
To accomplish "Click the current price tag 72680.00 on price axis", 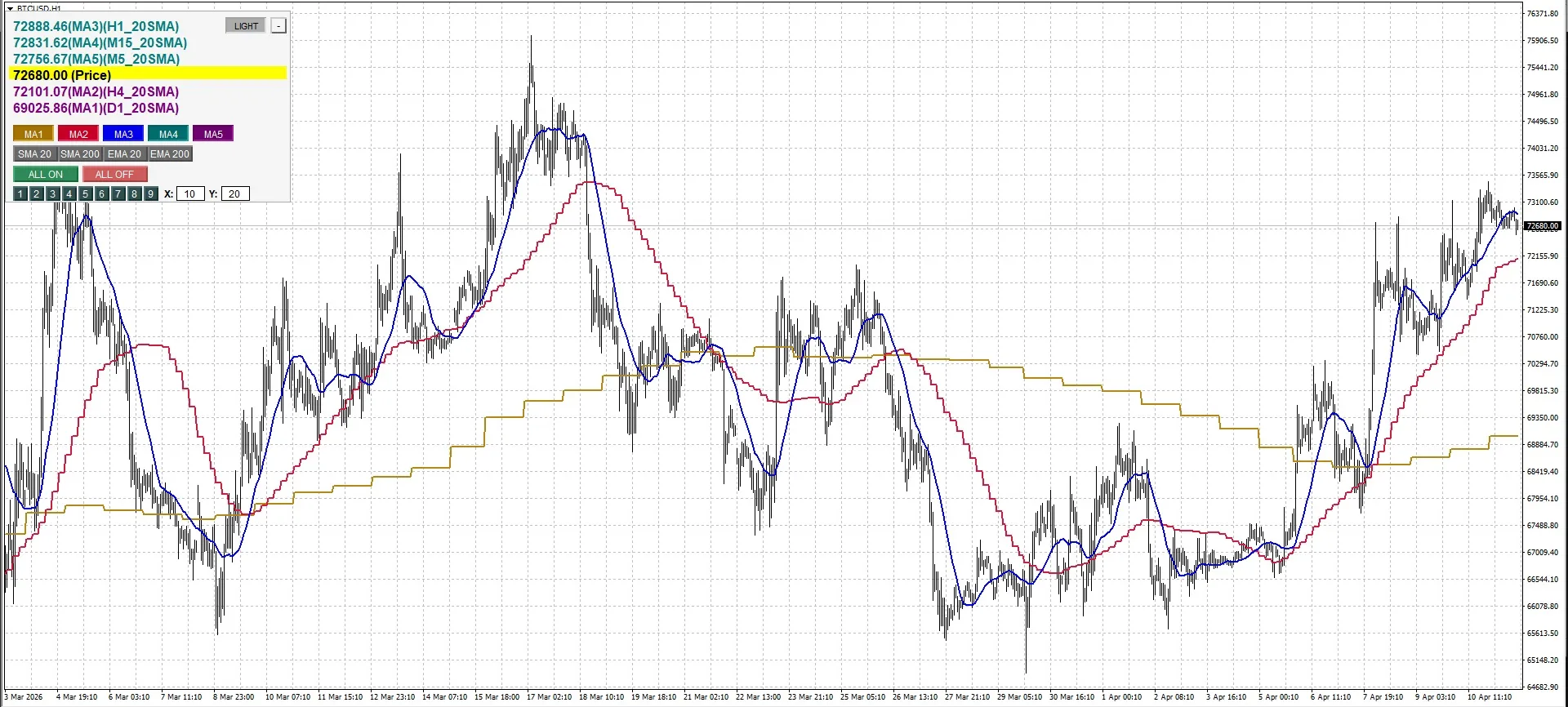I will (1543, 226).
